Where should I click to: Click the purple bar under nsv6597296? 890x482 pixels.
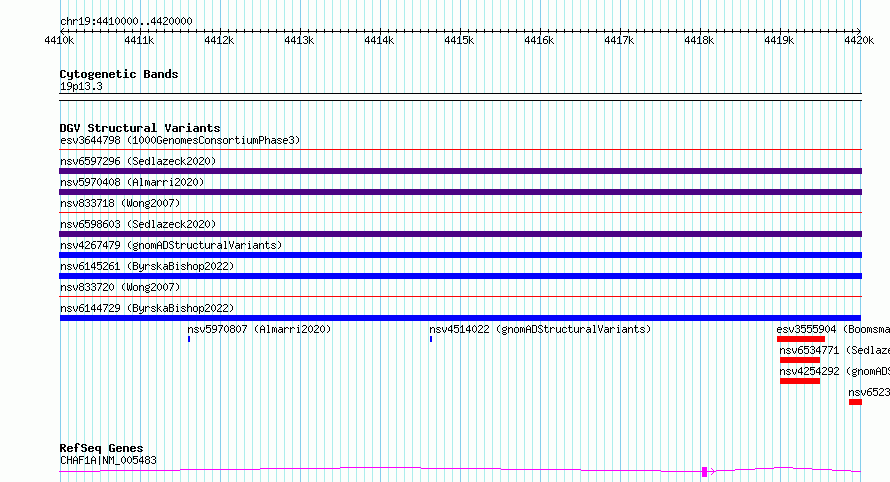pos(460,171)
